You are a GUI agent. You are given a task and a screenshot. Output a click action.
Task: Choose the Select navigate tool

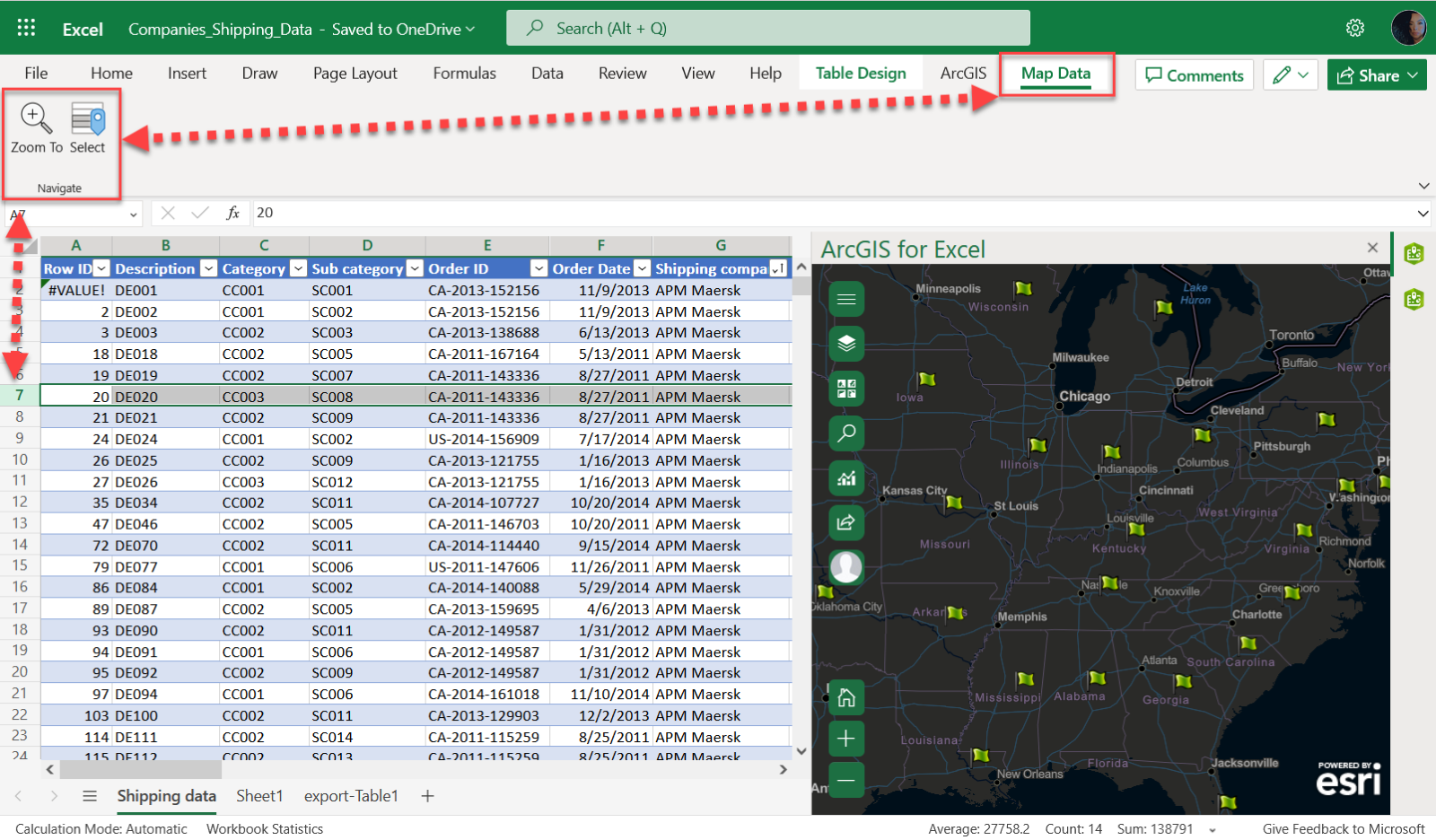coord(88,129)
